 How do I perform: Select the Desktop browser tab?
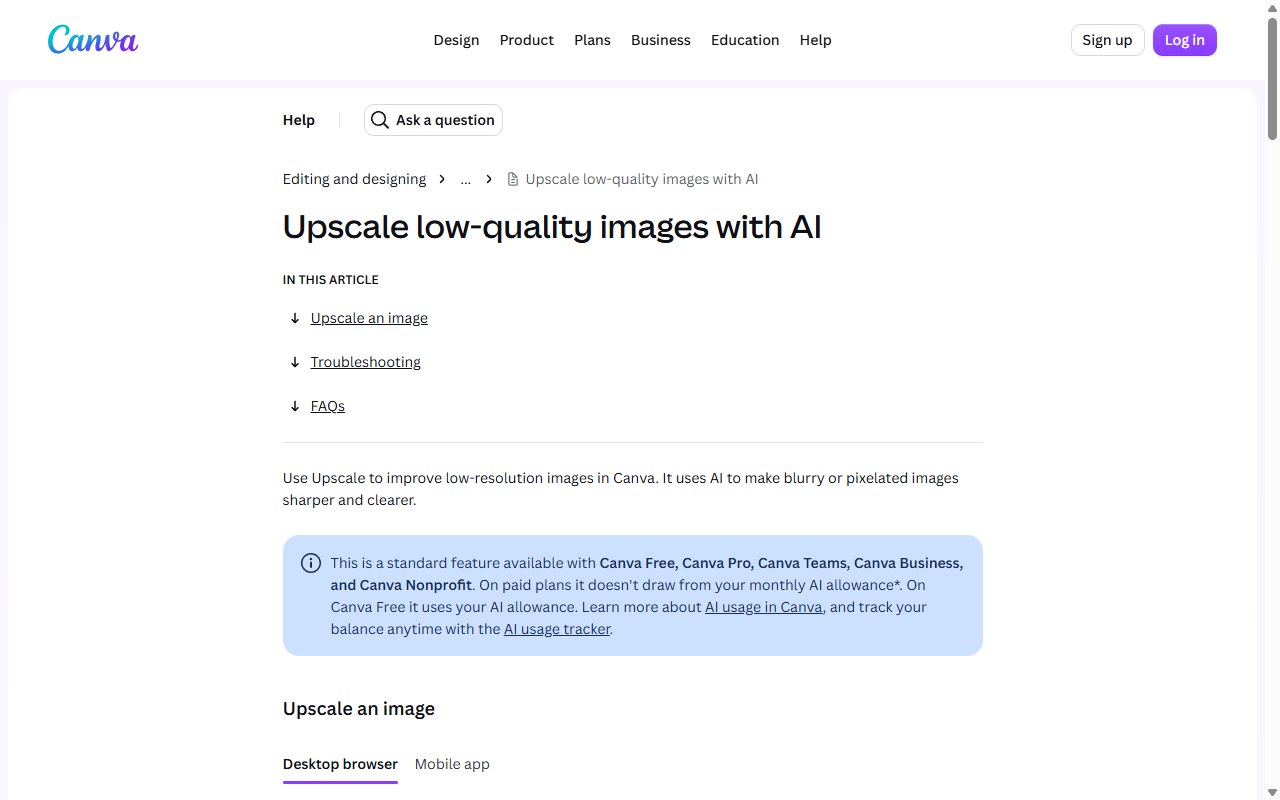coord(340,764)
